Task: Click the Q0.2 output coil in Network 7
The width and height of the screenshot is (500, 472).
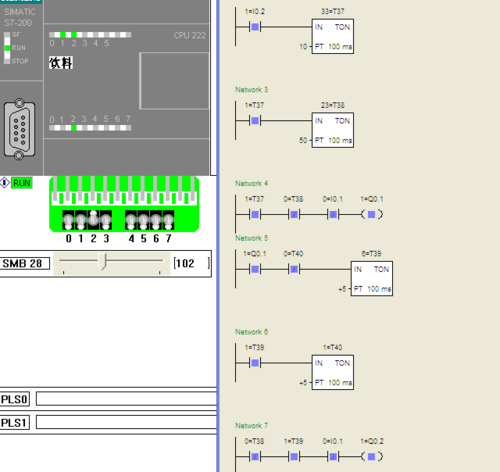Action: (x=372, y=456)
